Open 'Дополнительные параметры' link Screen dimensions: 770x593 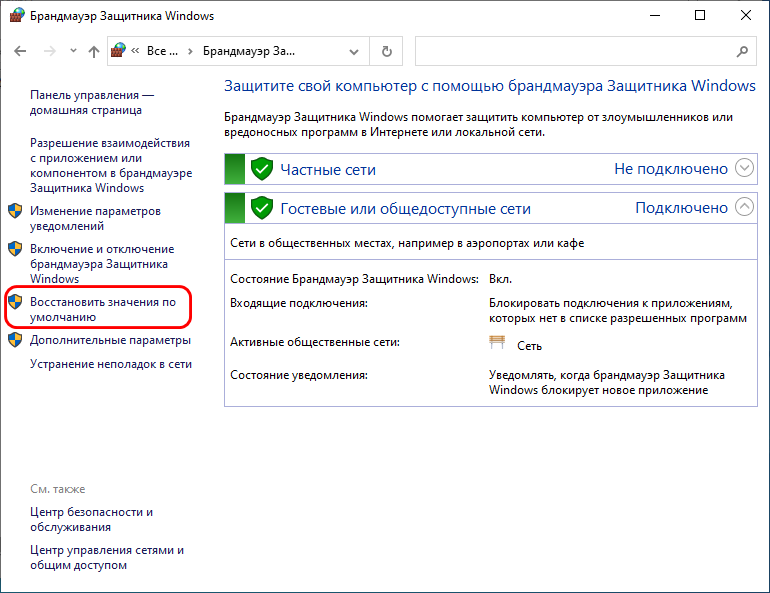tap(110, 340)
